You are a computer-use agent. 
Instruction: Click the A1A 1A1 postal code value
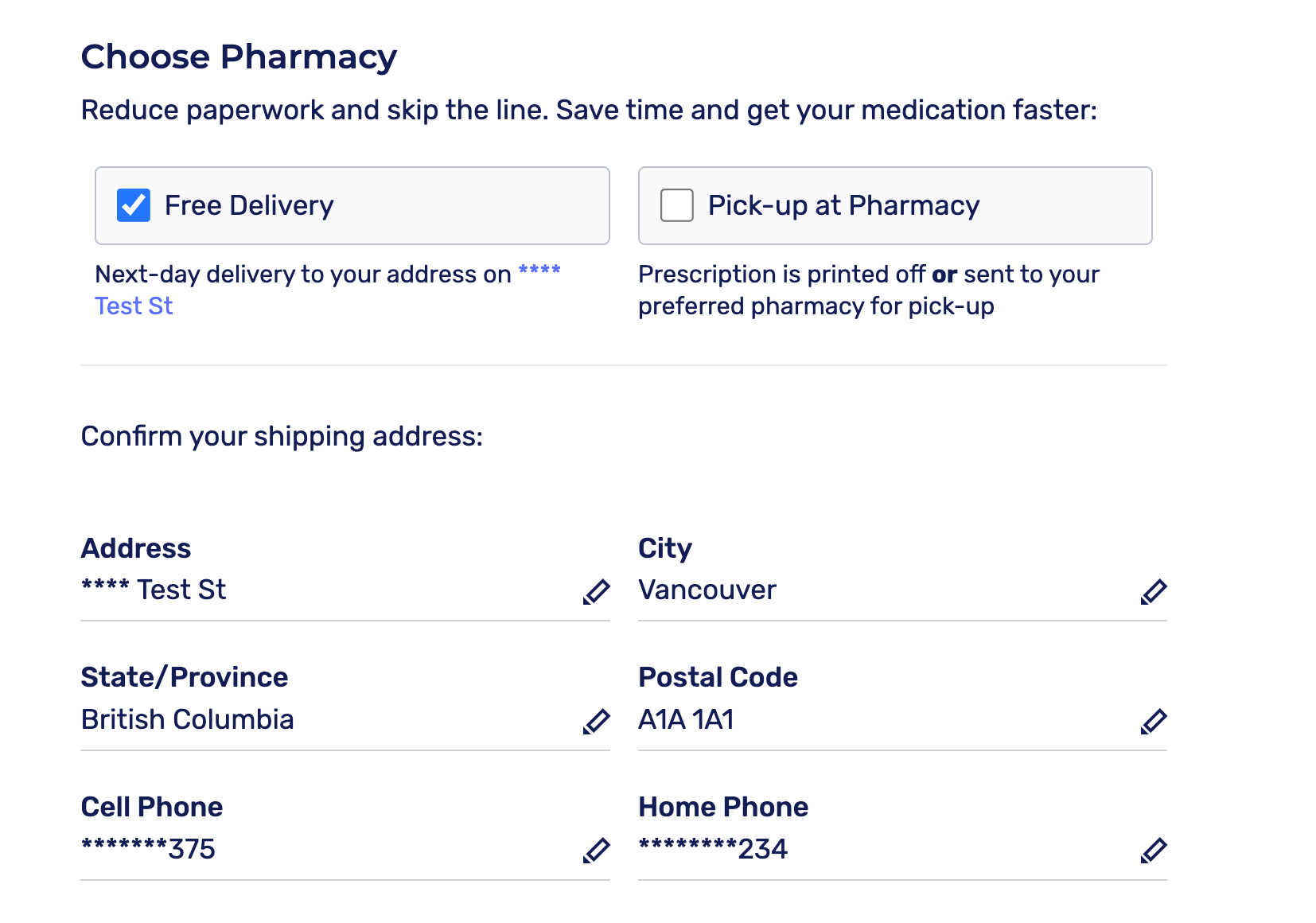click(687, 720)
